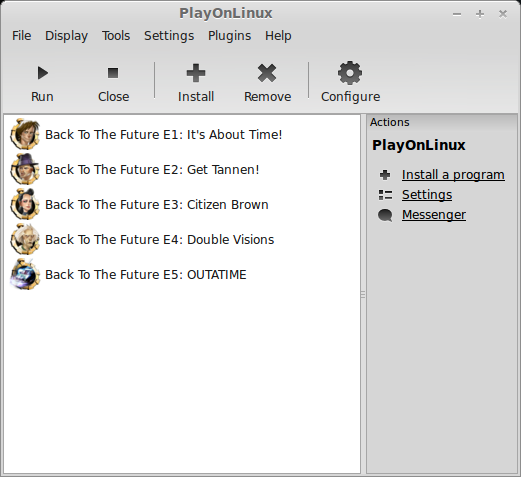Open the Tools menu
This screenshot has width=521, height=477.
click(x=116, y=35)
